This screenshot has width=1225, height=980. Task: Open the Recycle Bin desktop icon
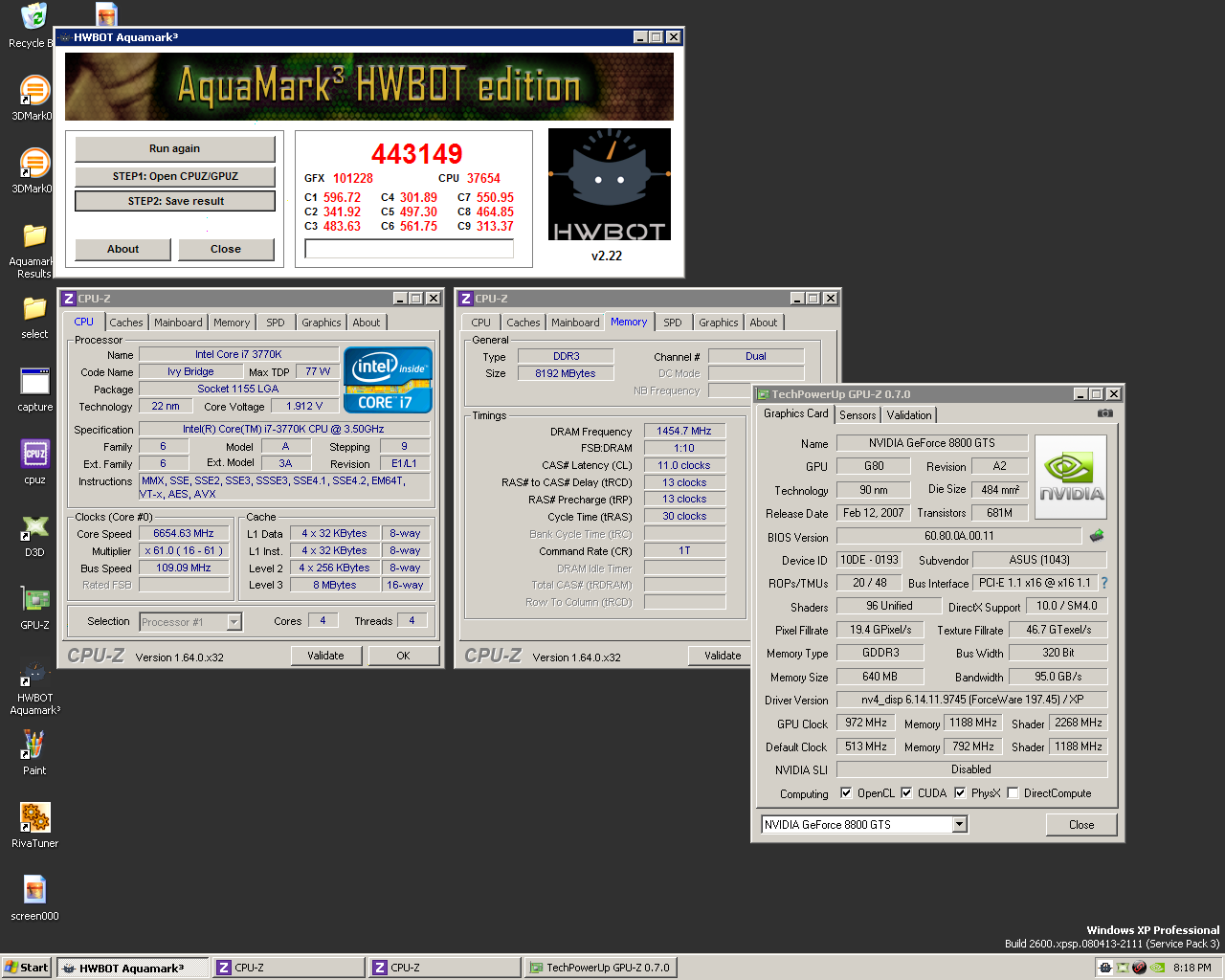tap(34, 17)
